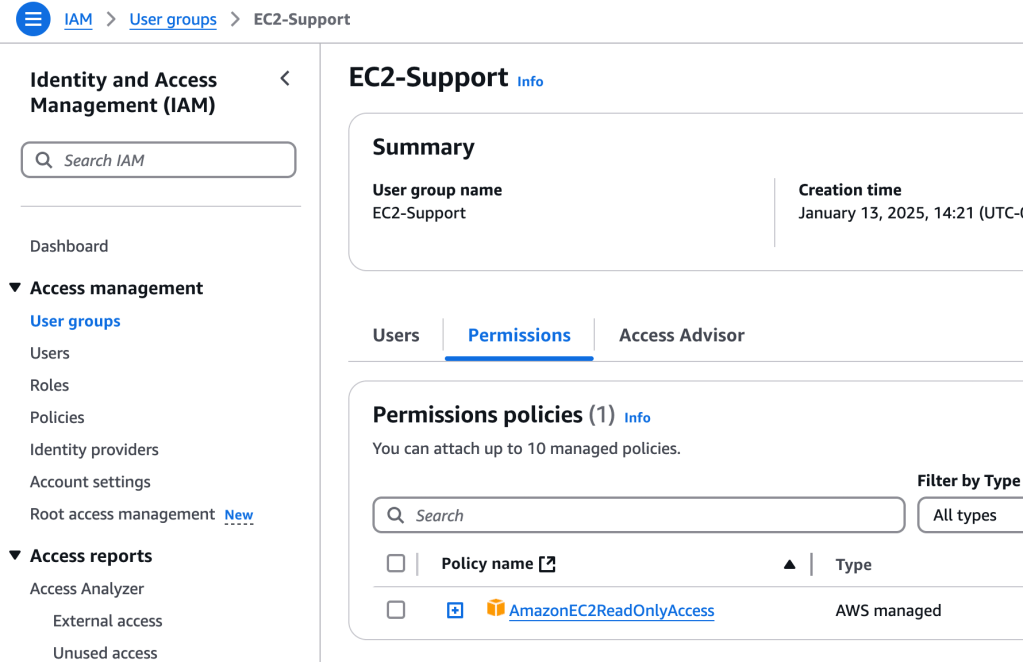Open the Info link next to EC2-Support
This screenshot has height=662, width=1023.
coord(530,82)
